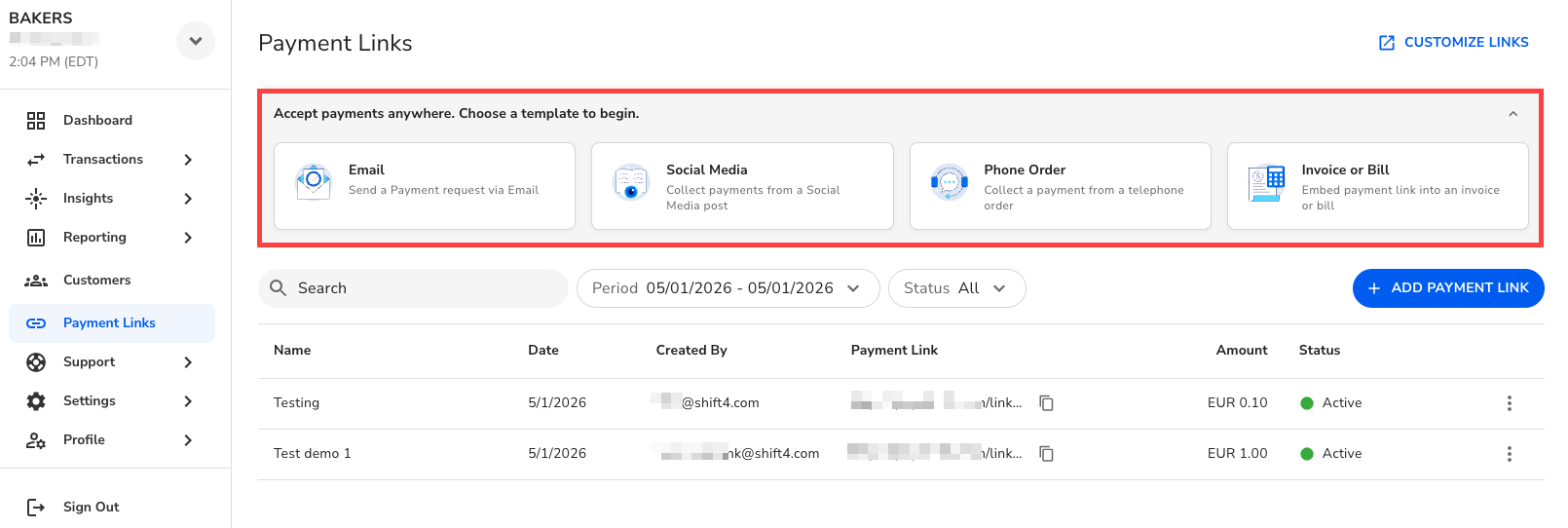Click the Customers people icon

click(36, 281)
